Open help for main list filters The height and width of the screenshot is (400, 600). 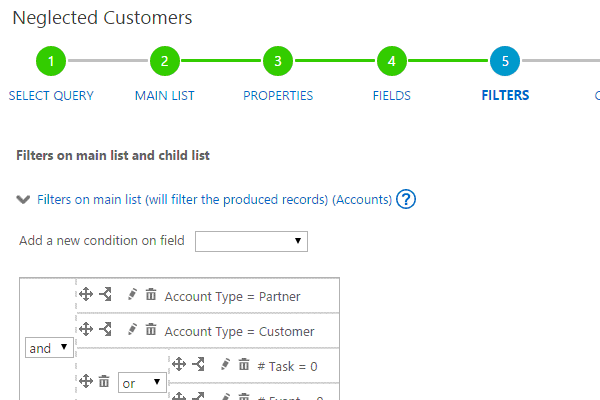coord(406,199)
